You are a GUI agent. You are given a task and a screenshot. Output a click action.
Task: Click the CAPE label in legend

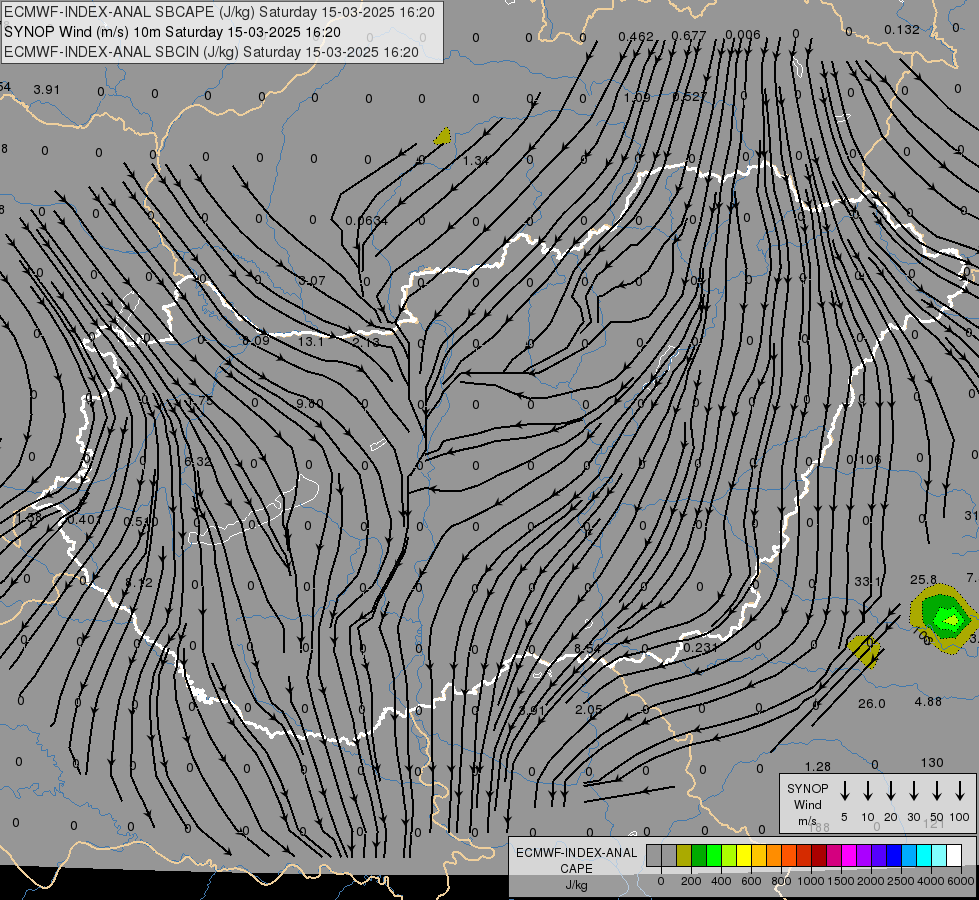pyautogui.click(x=576, y=869)
